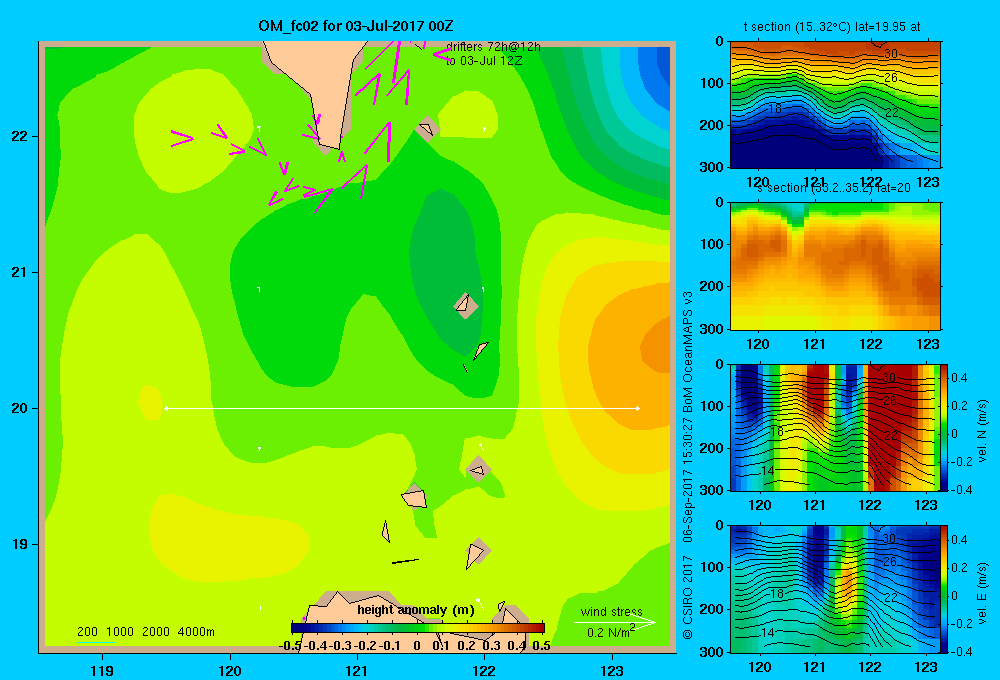Click depth label 300 on temperature section axis
Screen dimensions: 1000x680
711,167
